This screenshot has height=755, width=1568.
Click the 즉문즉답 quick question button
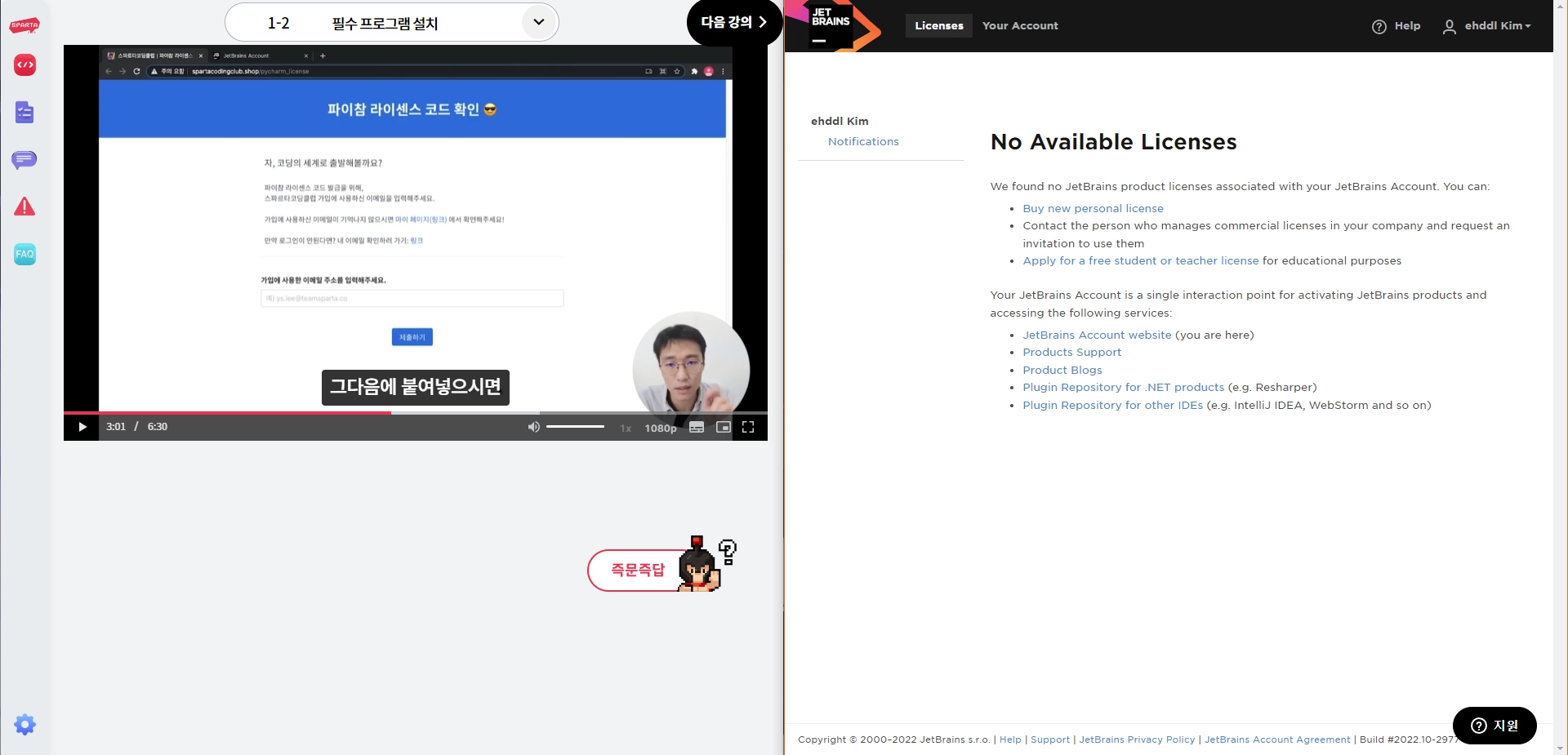click(x=638, y=570)
